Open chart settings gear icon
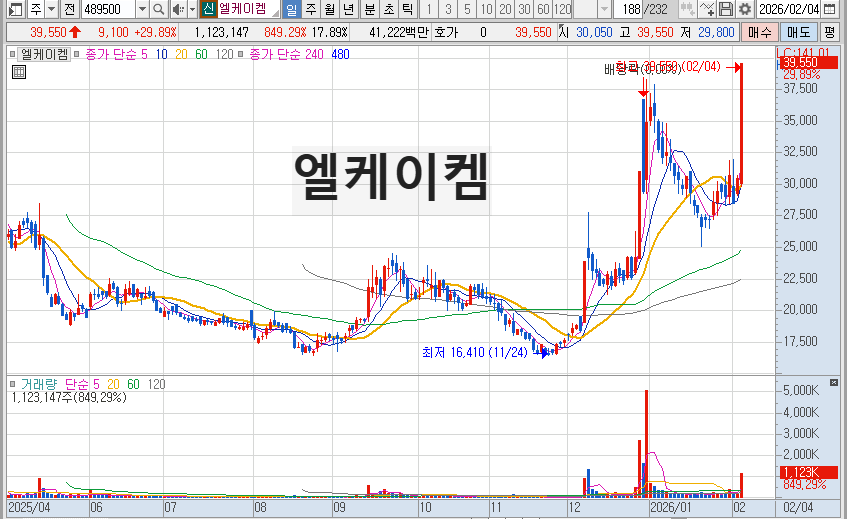The image size is (847, 519). point(744,9)
